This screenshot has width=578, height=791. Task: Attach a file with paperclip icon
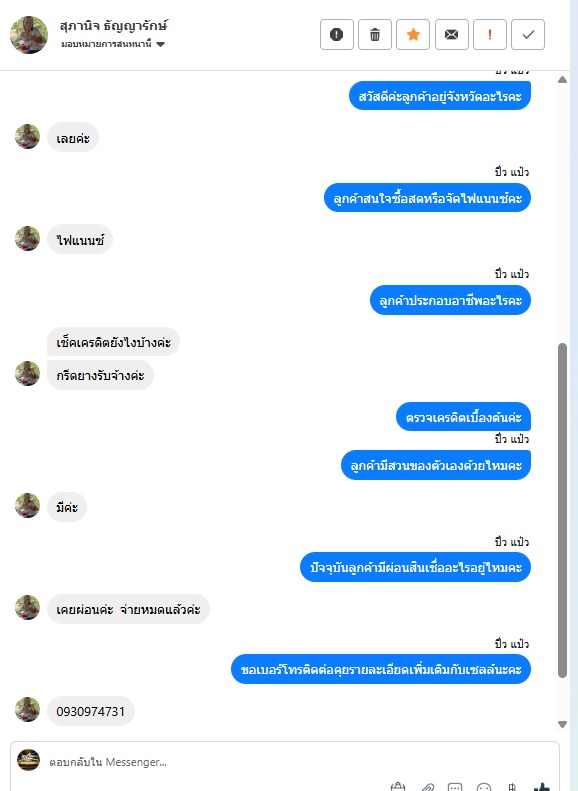click(427, 787)
